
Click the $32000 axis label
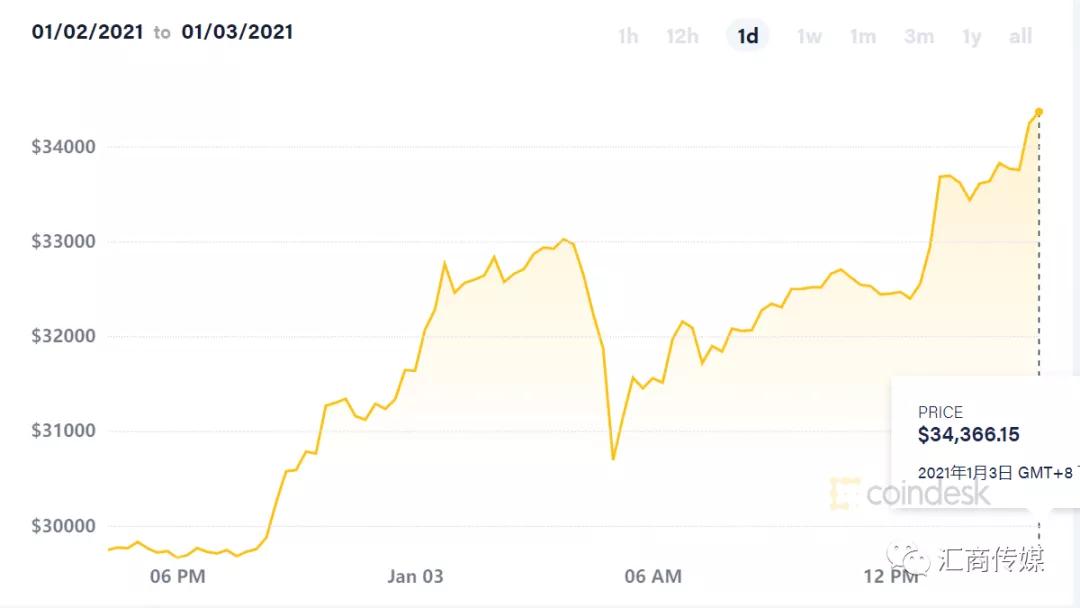point(64,336)
